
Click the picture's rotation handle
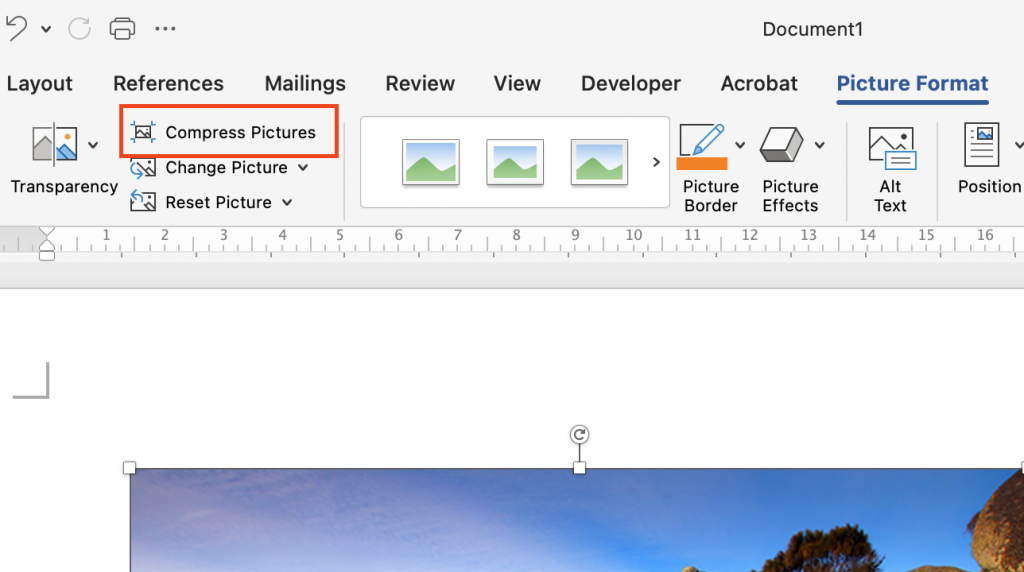click(x=579, y=434)
